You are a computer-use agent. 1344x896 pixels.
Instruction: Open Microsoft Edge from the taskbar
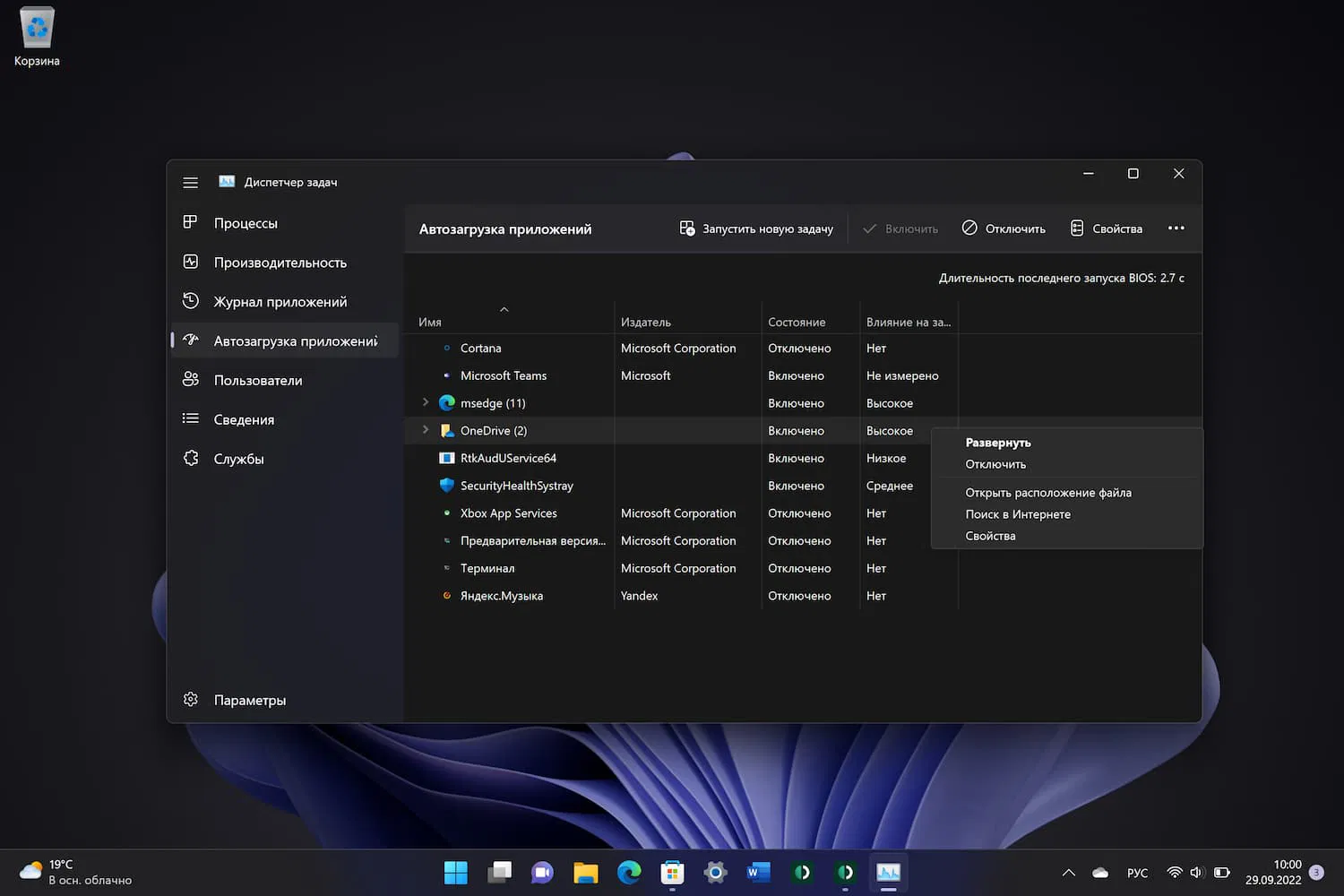[629, 872]
